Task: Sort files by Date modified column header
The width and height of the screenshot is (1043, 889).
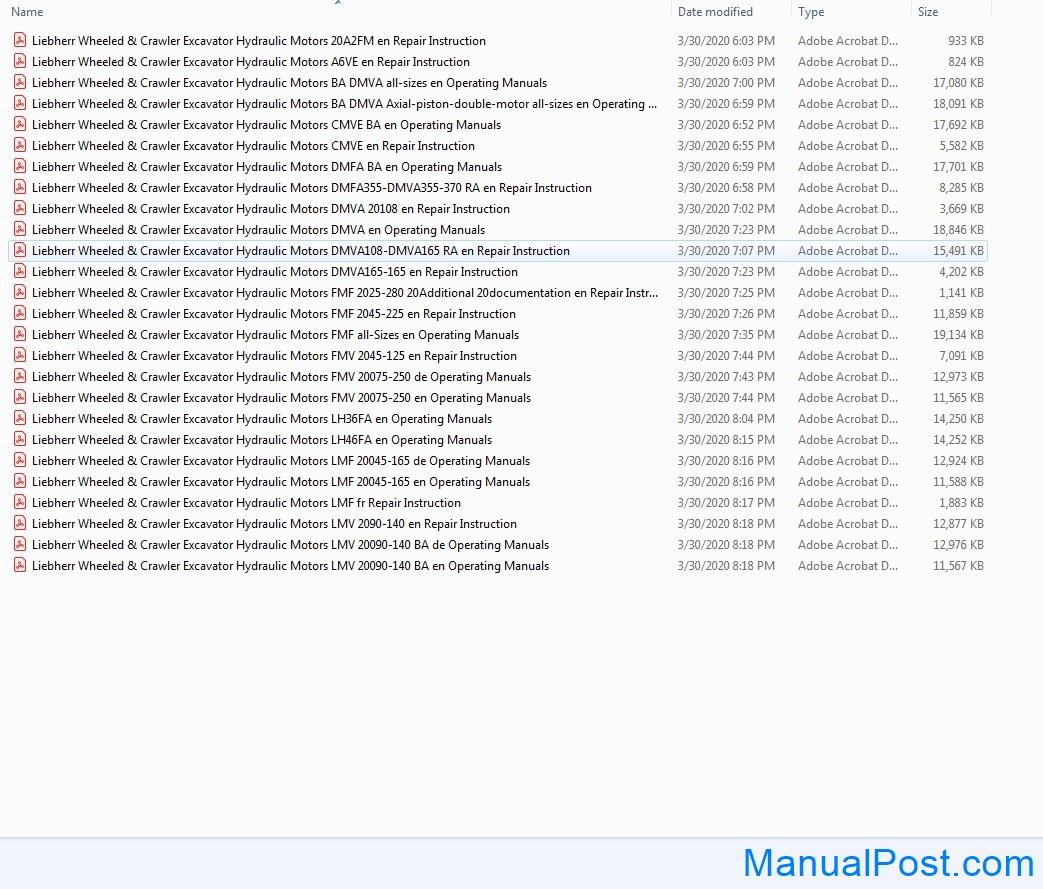Action: coord(715,11)
